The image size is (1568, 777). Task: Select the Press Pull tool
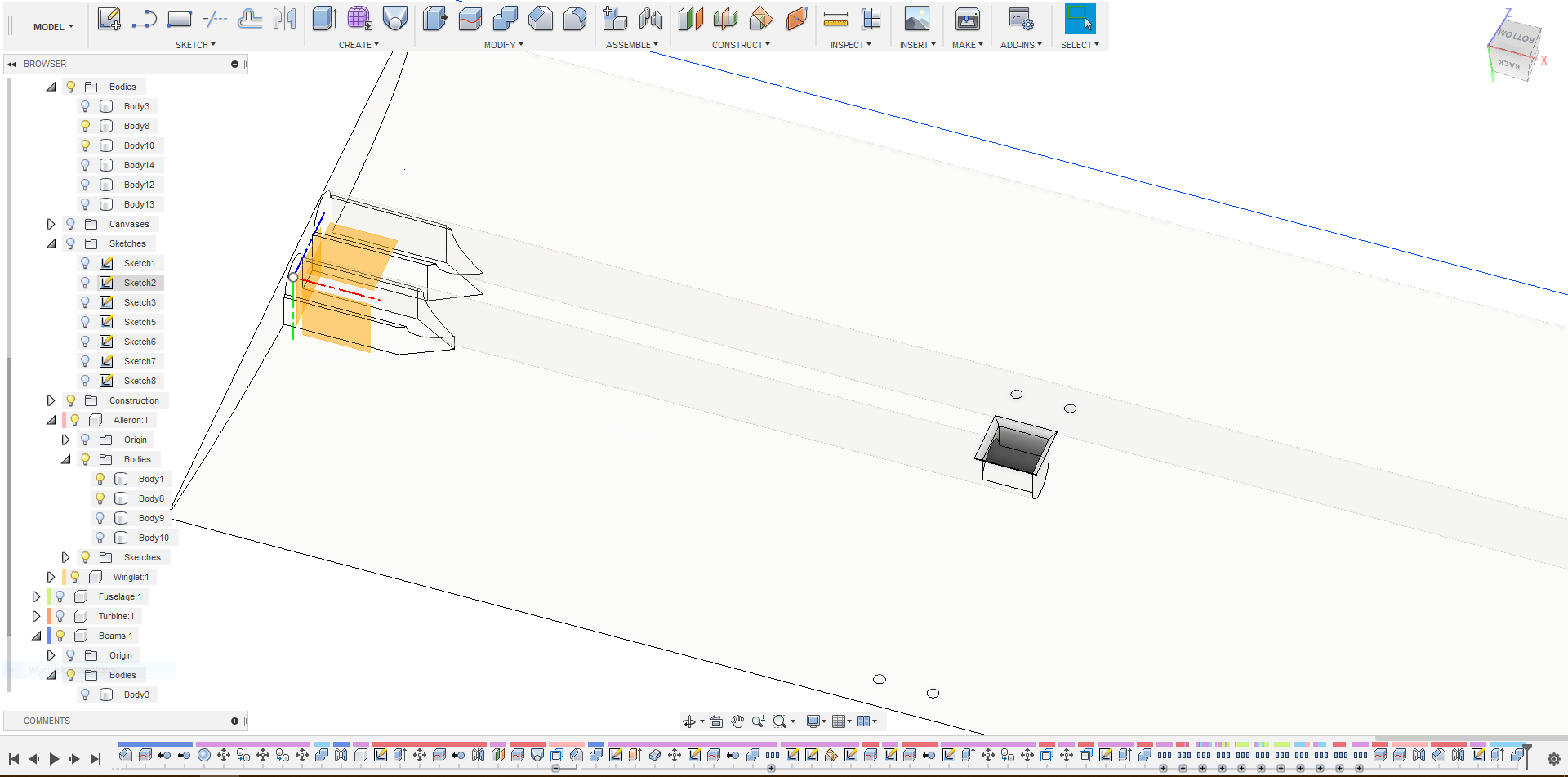[x=434, y=19]
